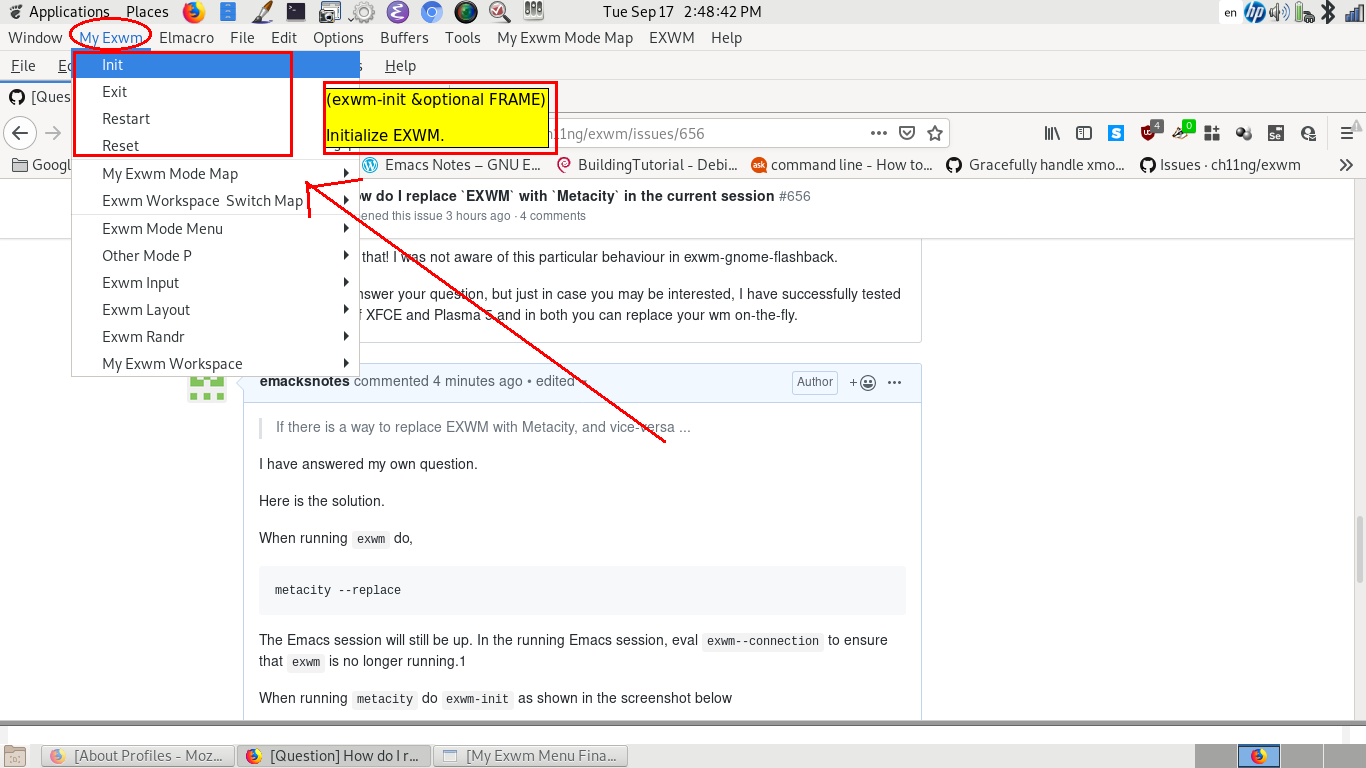The height and width of the screenshot is (768, 1366).
Task: Open the Firefox hamburger menu
Action: click(x=1346, y=132)
